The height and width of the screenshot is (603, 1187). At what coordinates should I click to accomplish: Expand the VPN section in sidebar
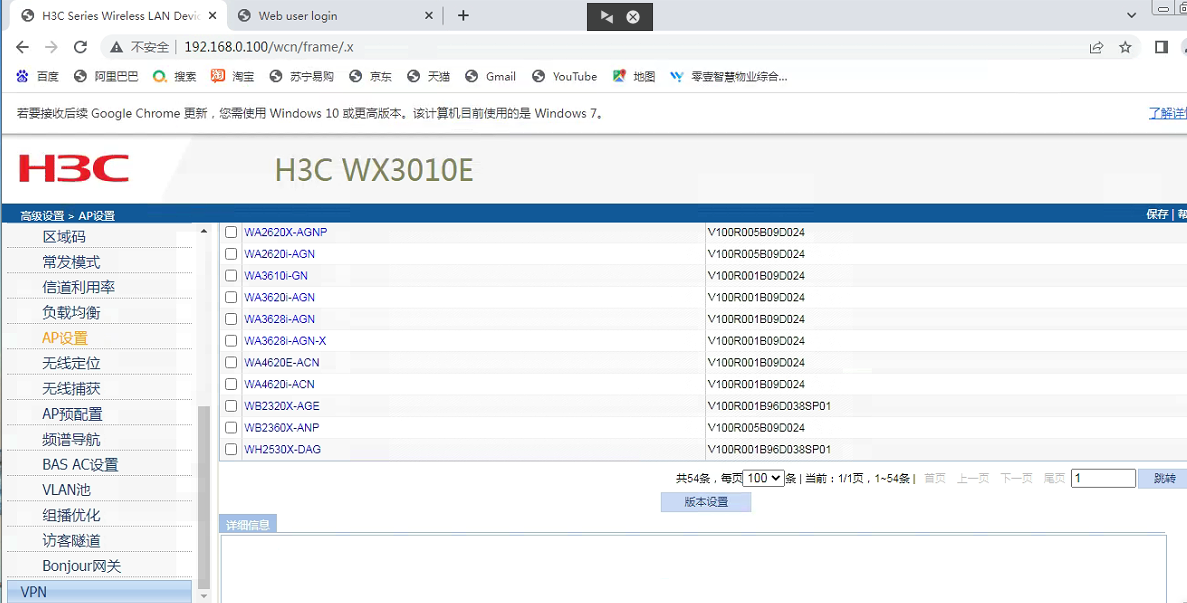(99, 592)
